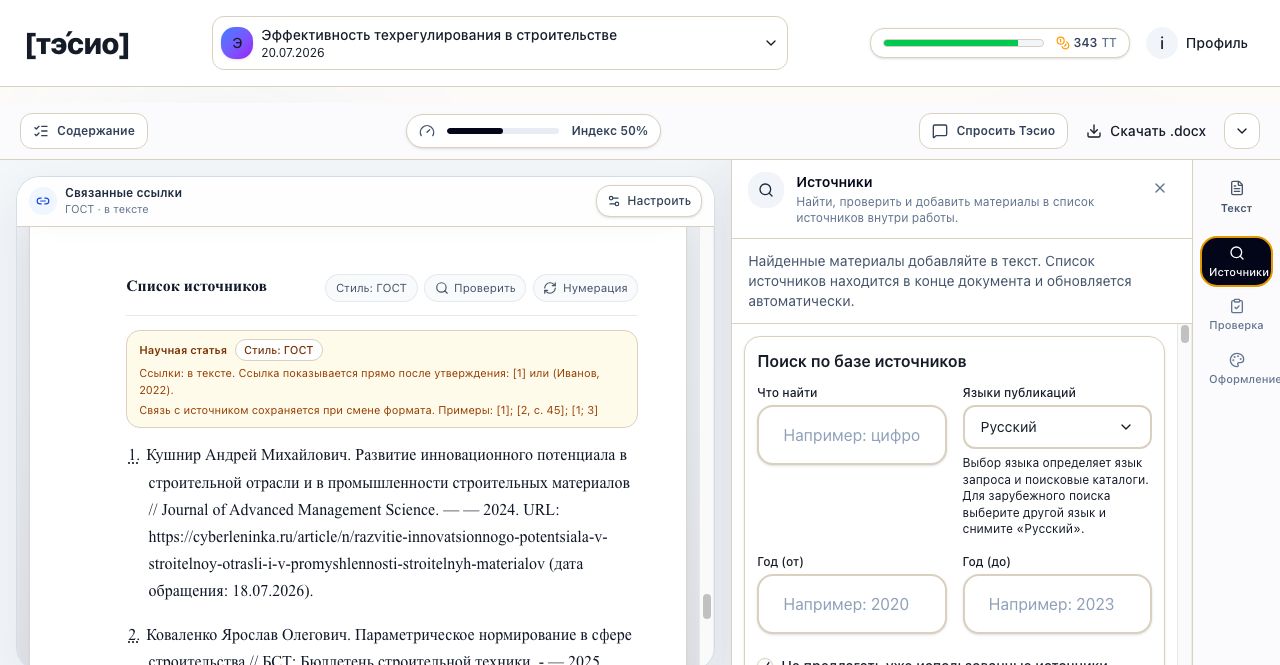Expand the project selector chevron

click(771, 43)
